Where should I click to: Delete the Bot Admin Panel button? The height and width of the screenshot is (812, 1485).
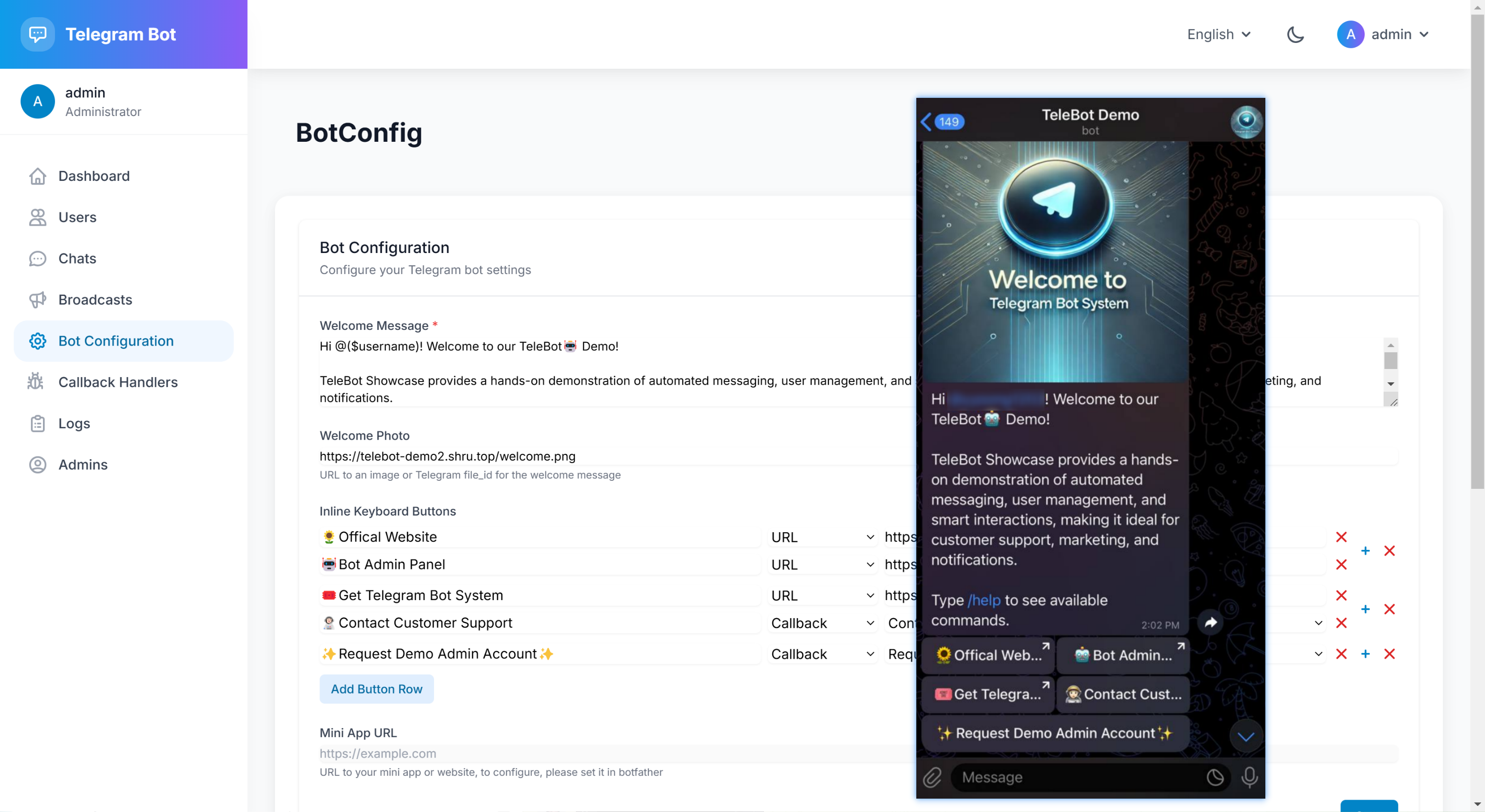(1341, 564)
